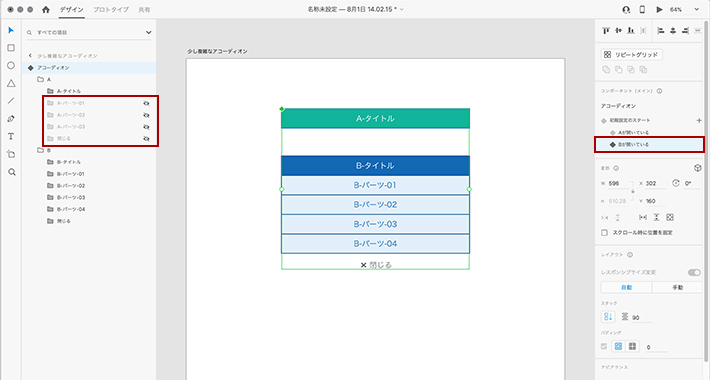Select the Pen tool
This screenshot has height=380, width=710.
[x=11, y=119]
